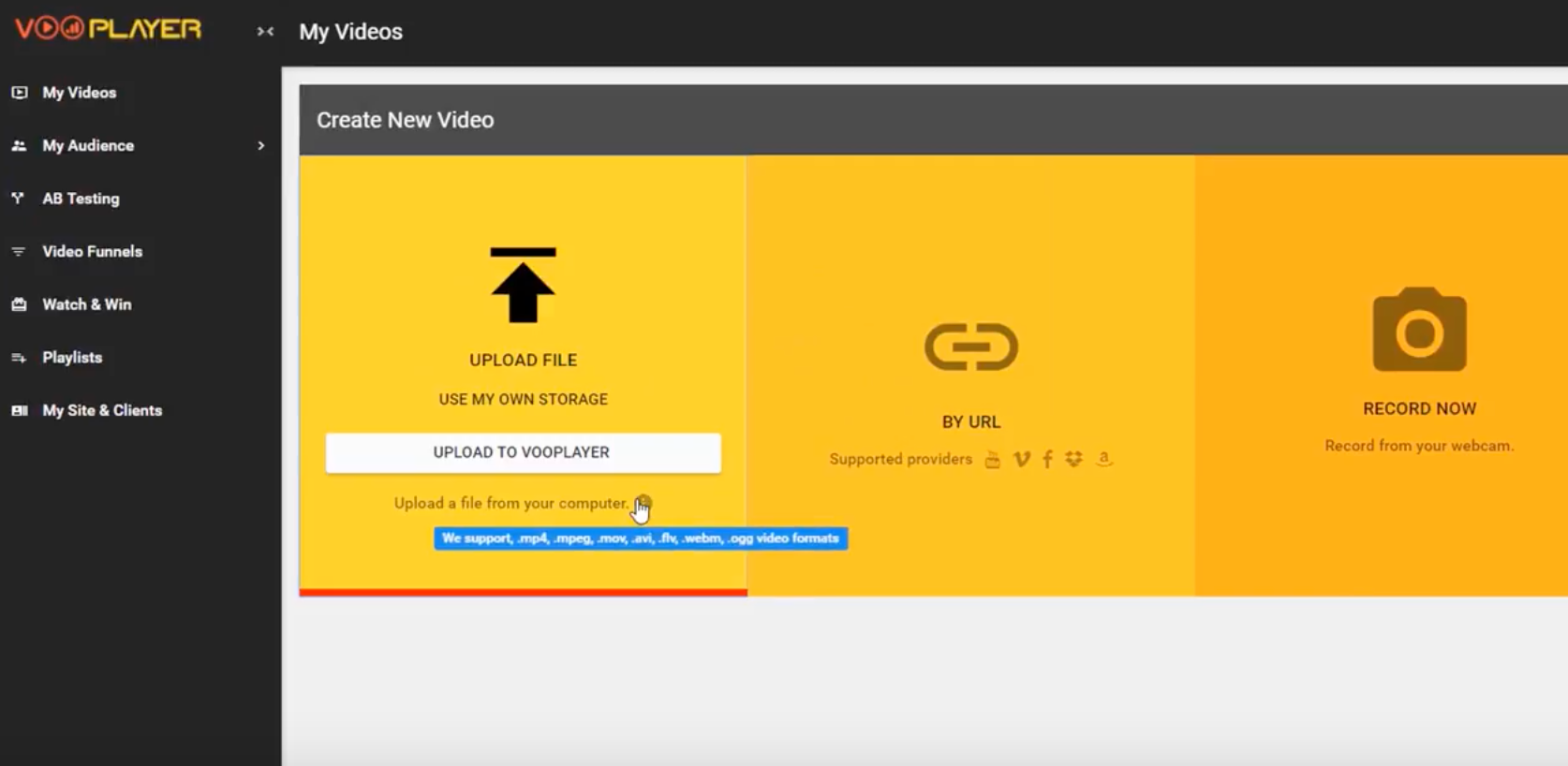
Task: Click the YouTube provider icon
Action: [x=993, y=459]
